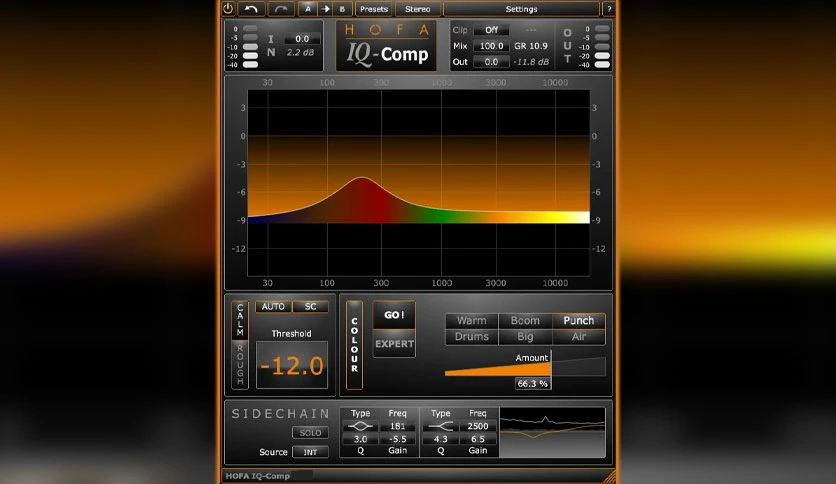
Task: Change first filter bell Type icon
Action: [360, 426]
